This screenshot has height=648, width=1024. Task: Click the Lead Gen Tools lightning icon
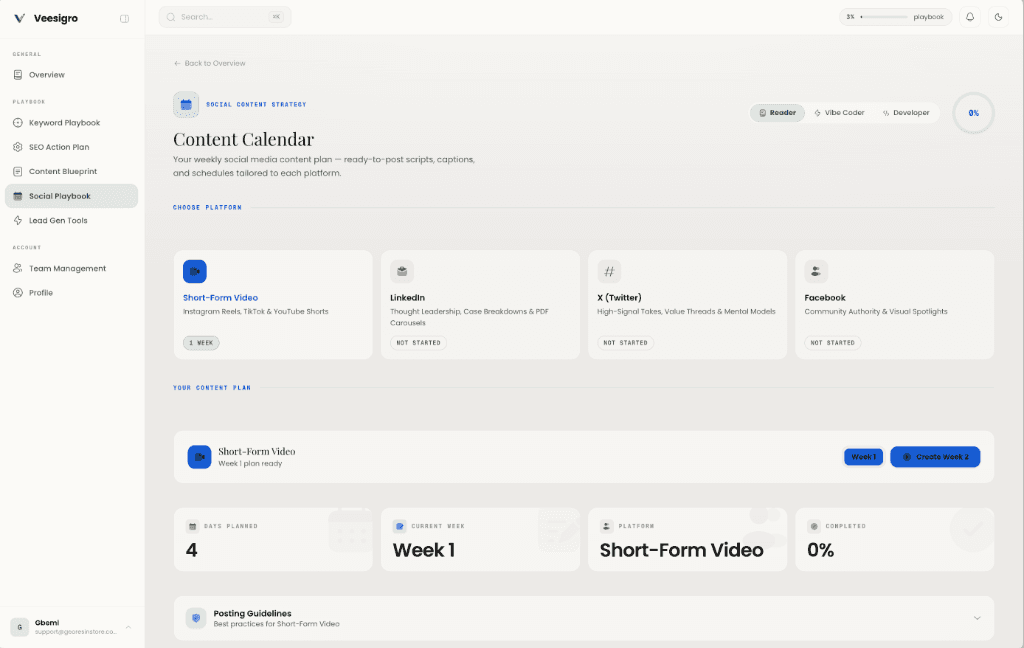pos(18,220)
